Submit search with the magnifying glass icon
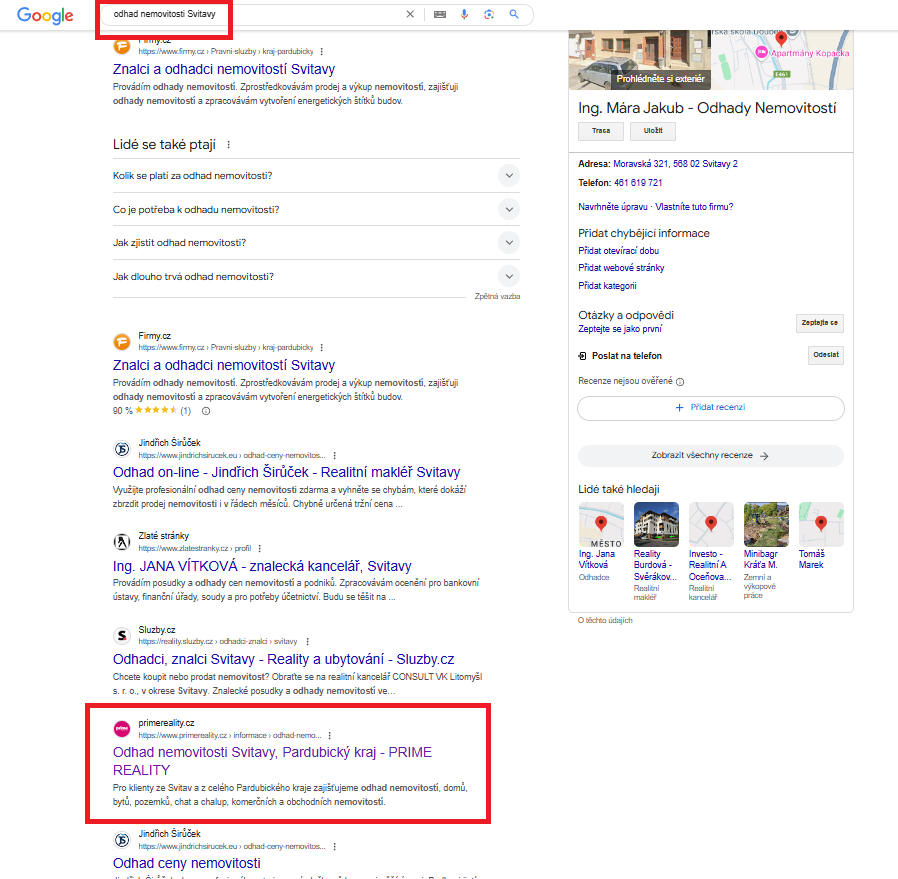 514,14
